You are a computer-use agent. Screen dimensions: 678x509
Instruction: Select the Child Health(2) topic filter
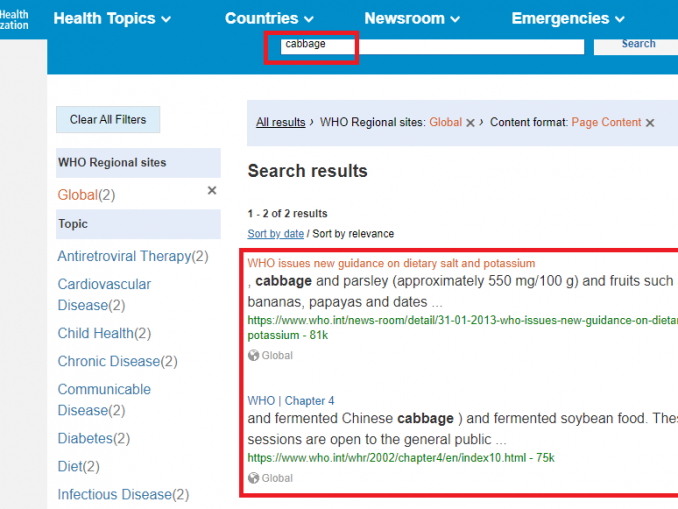tap(104, 333)
